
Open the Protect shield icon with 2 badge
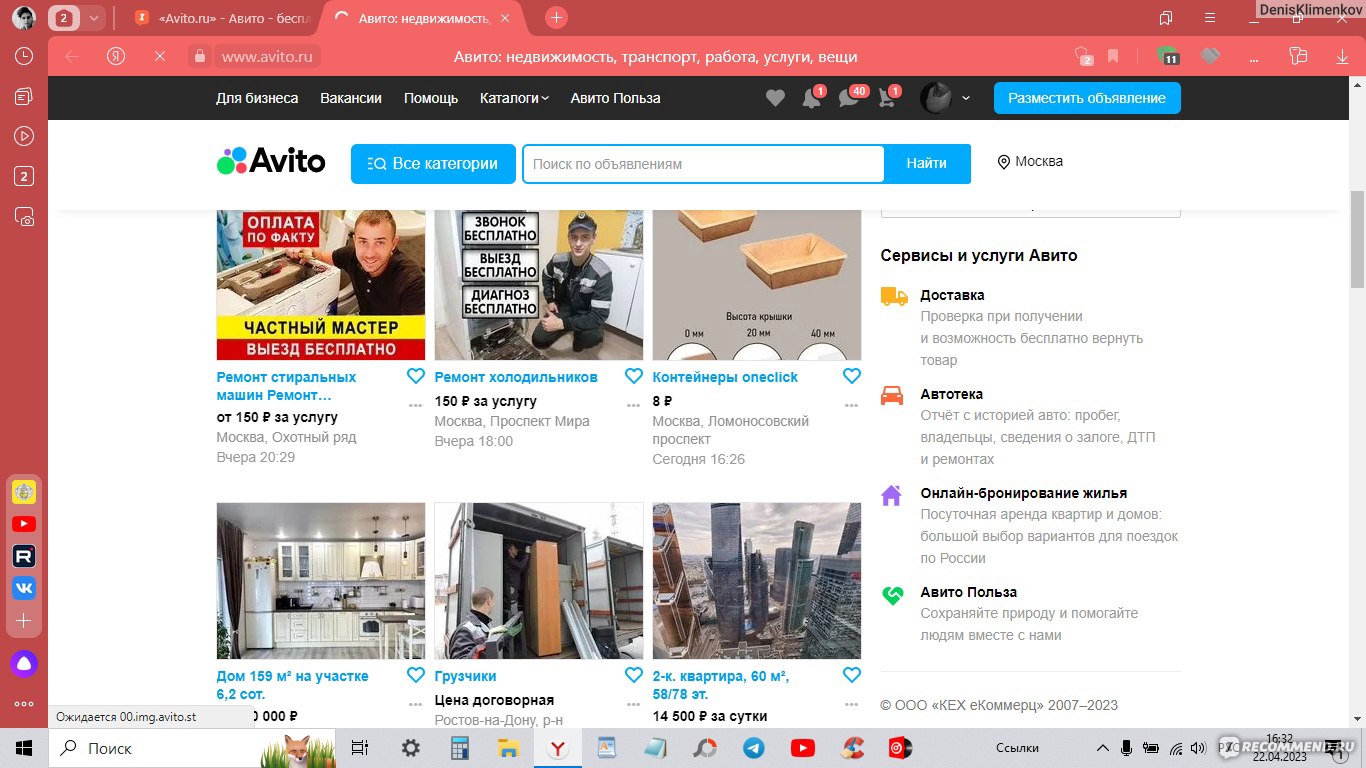click(1082, 56)
